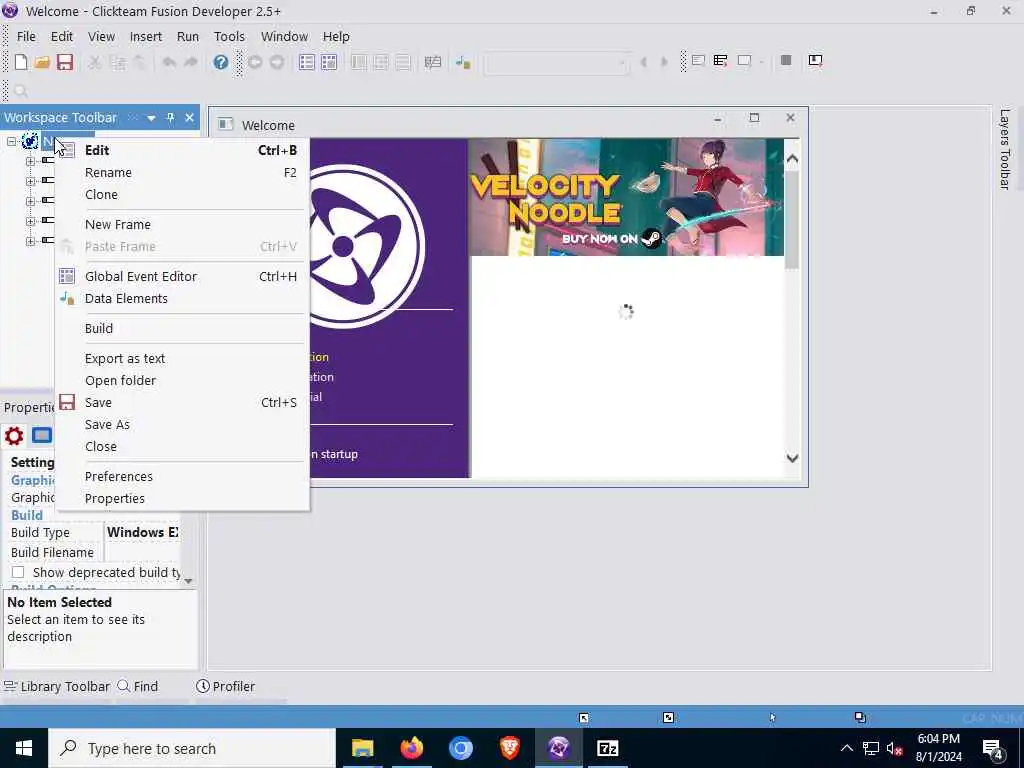Screen dimensions: 1024x768
Task: Click the Stop square icon in the toolbar
Action: click(x=786, y=60)
